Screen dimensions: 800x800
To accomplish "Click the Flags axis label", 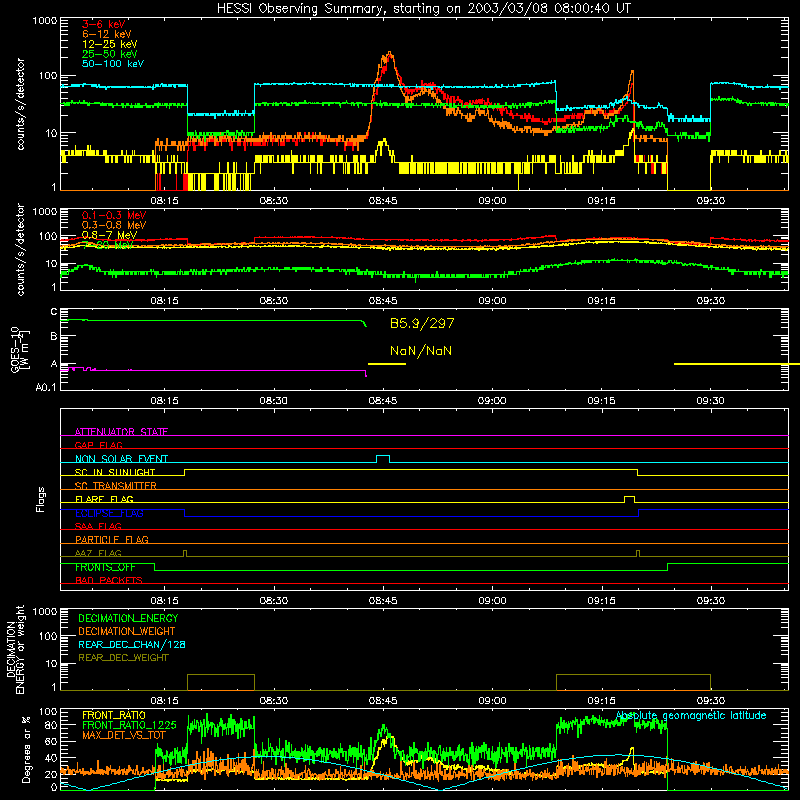I will [x=41, y=499].
